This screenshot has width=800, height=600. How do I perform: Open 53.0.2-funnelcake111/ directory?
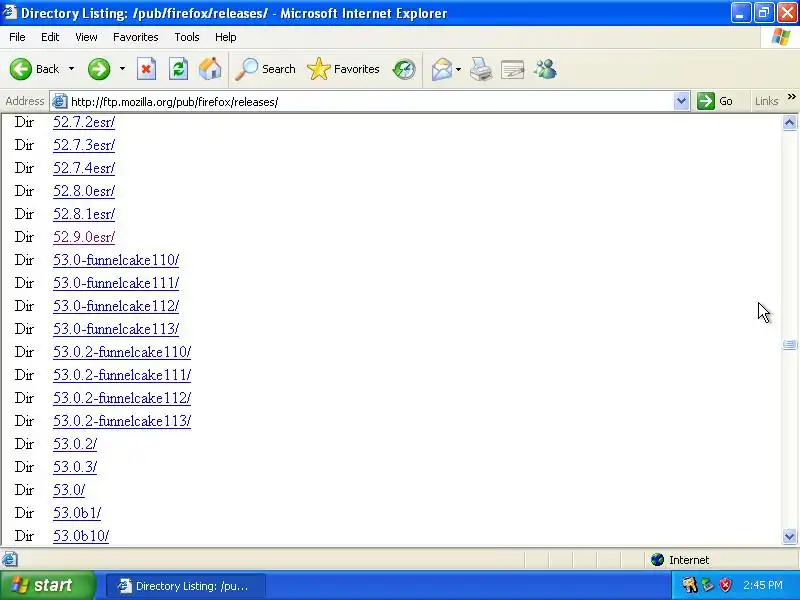pyautogui.click(x=122, y=375)
